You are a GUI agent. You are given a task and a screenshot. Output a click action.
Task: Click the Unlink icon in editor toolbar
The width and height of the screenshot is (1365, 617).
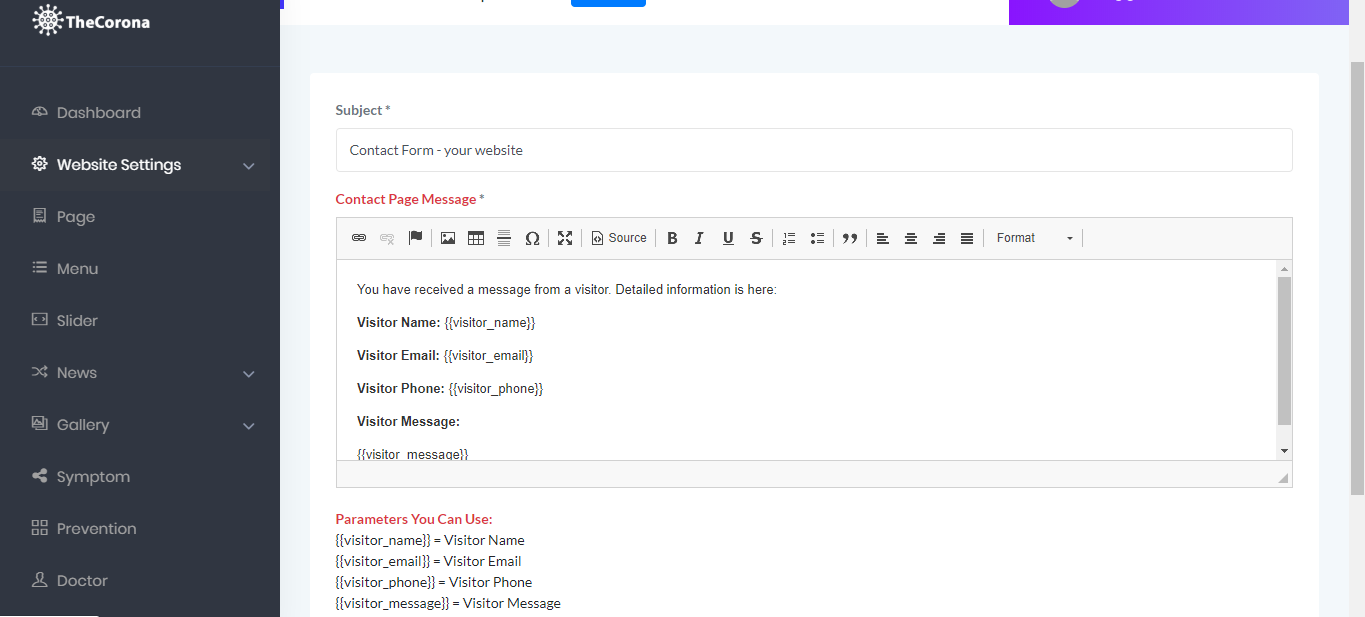387,238
